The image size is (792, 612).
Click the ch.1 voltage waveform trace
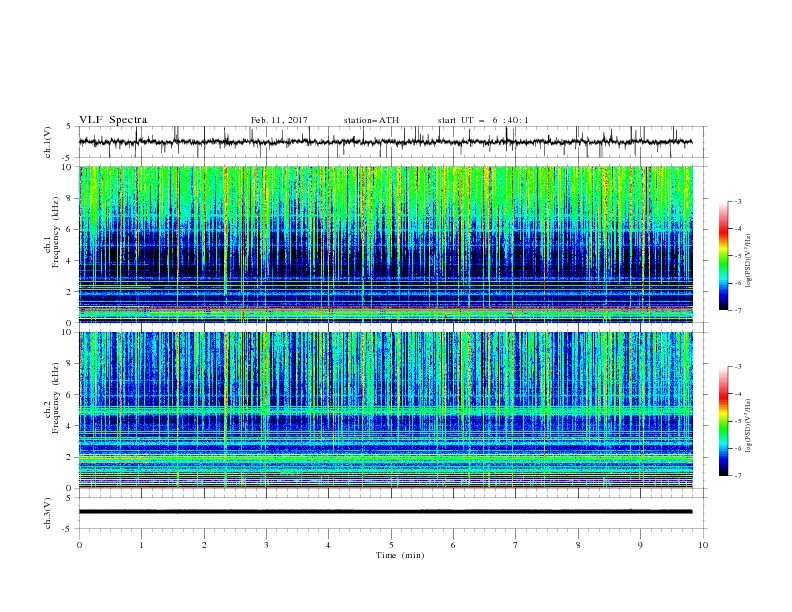coord(385,142)
